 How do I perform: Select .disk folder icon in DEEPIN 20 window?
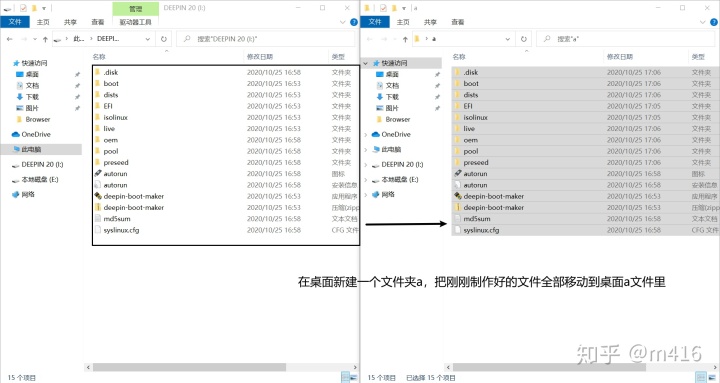click(x=97, y=72)
